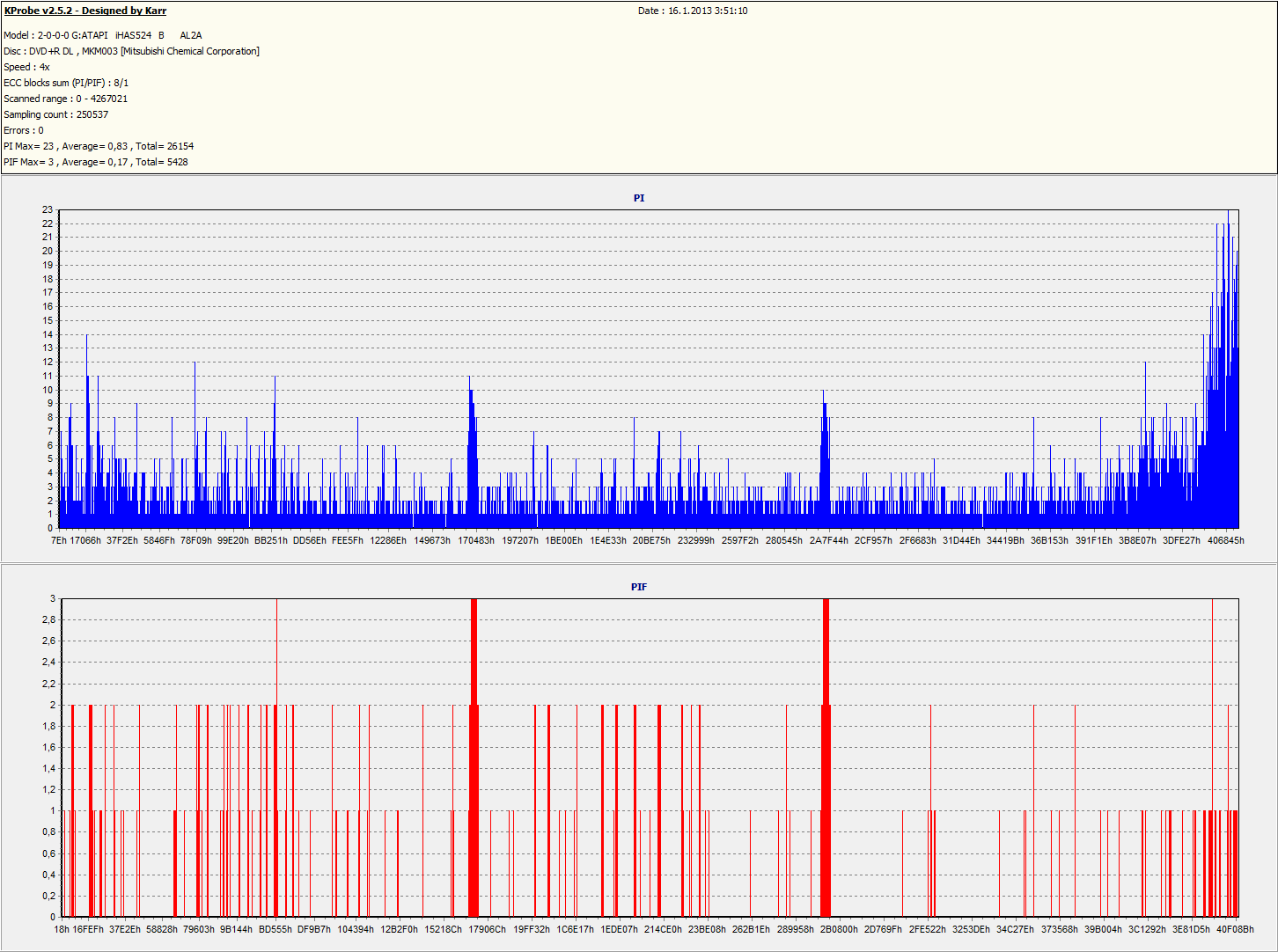The height and width of the screenshot is (952, 1278).
Task: Click the PI chart title
Action: pos(639,198)
